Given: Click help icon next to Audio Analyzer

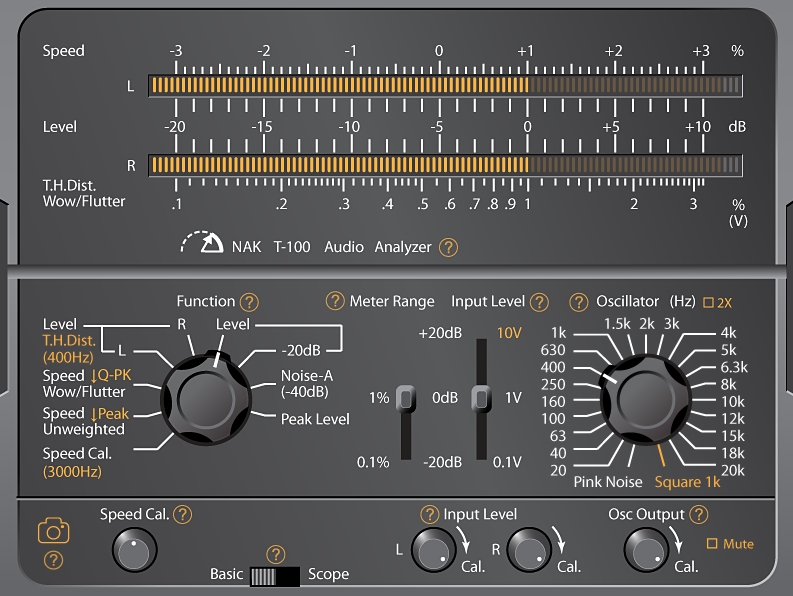Looking at the screenshot, I should tap(449, 247).
